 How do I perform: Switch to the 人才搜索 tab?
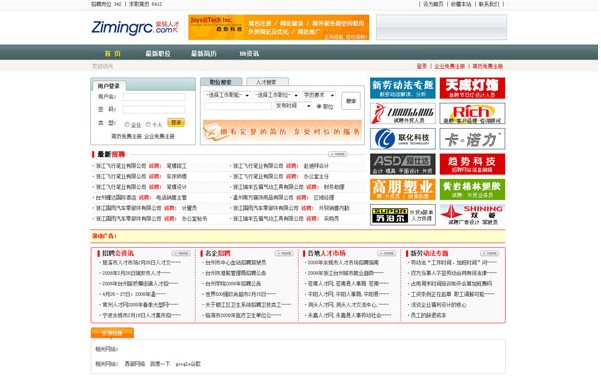[267, 82]
